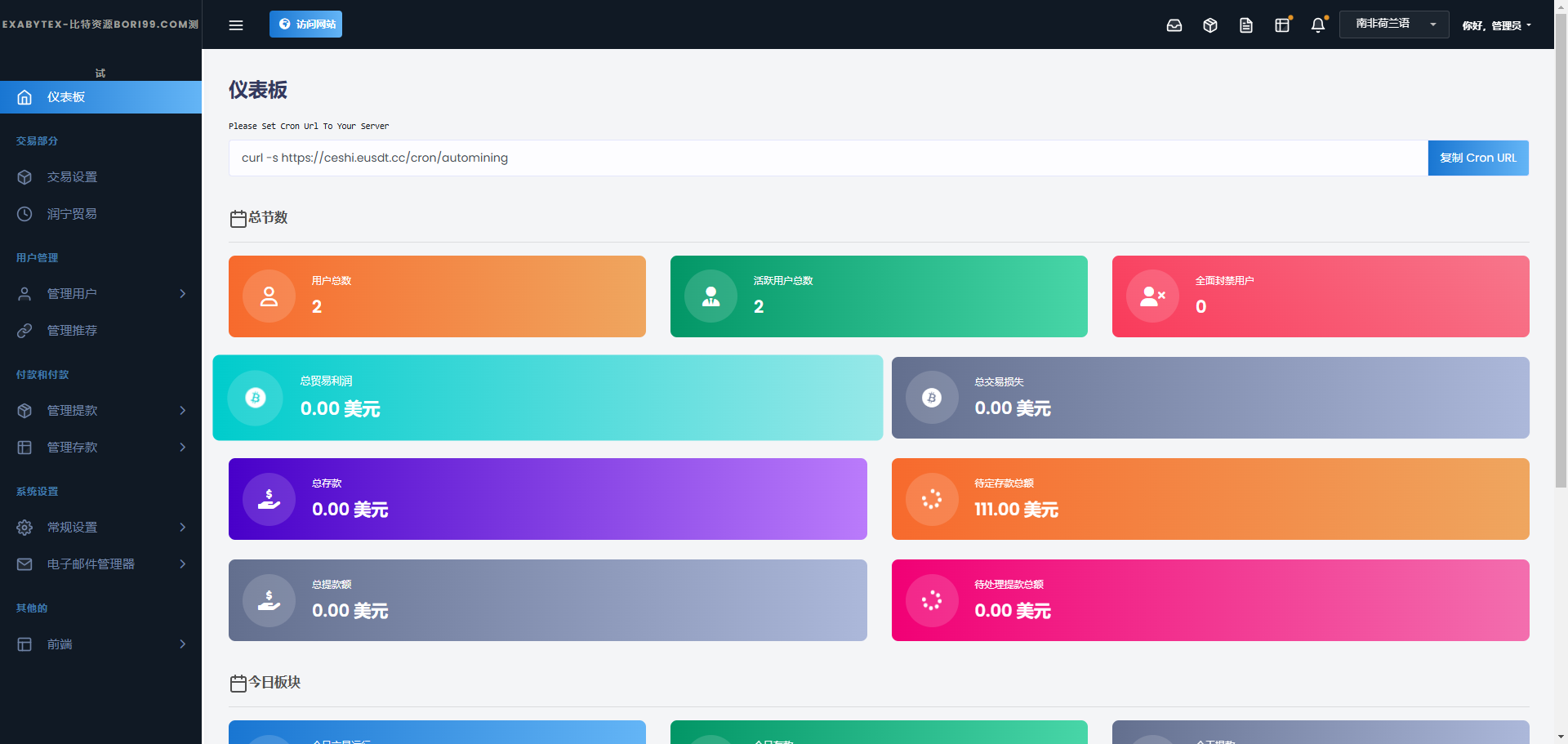Click the 总交易损失 card label

(999, 382)
